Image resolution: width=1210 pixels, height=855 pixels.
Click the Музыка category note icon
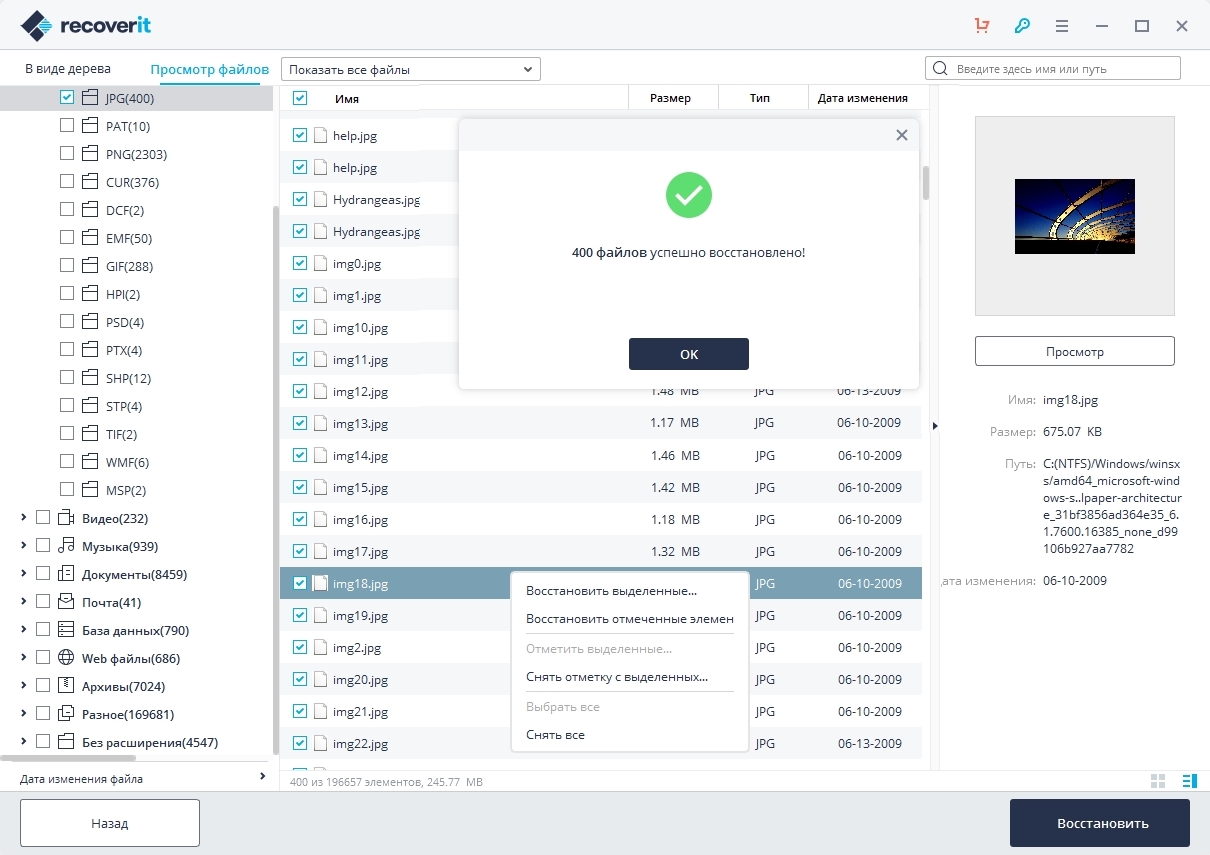67,546
